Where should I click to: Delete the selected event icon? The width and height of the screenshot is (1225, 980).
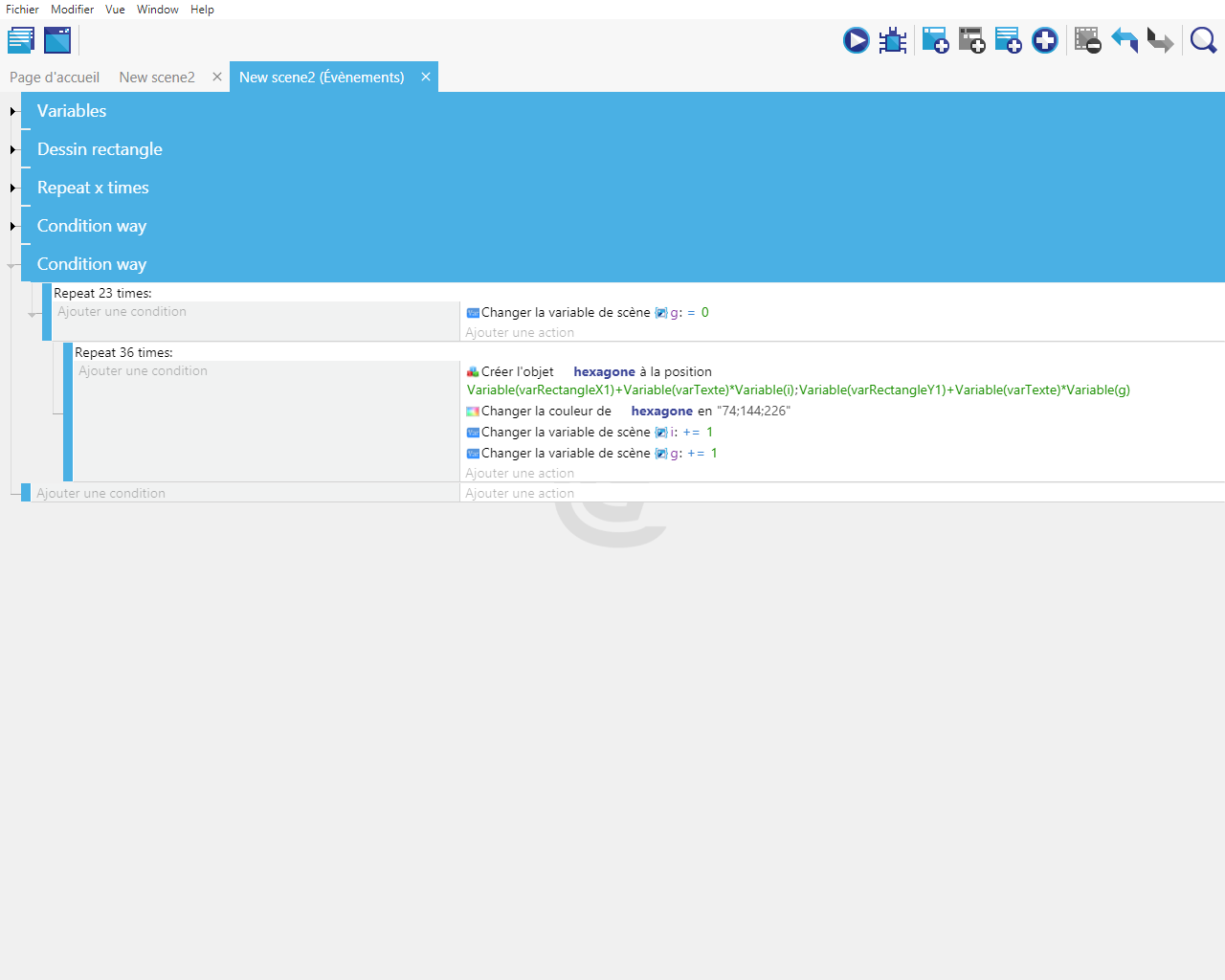[1087, 40]
